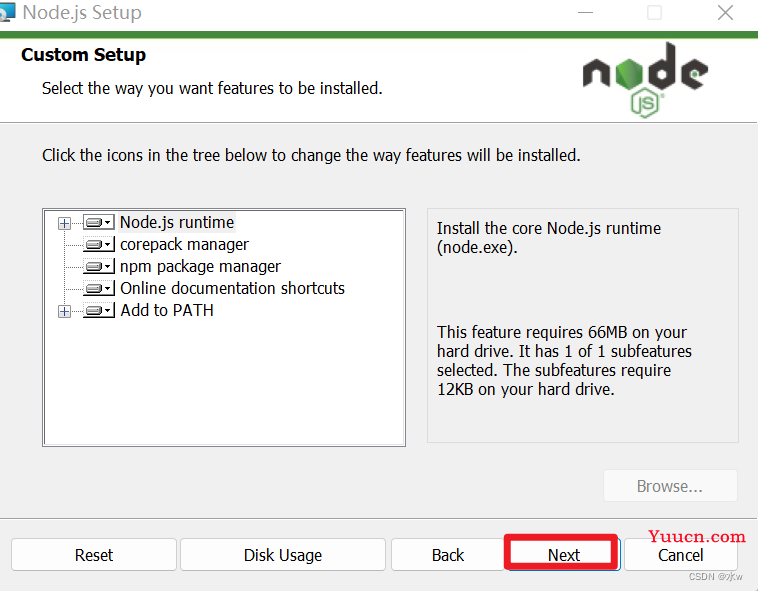758x591 pixels.
Task: Proceed with the Next button
Action: tap(563, 555)
